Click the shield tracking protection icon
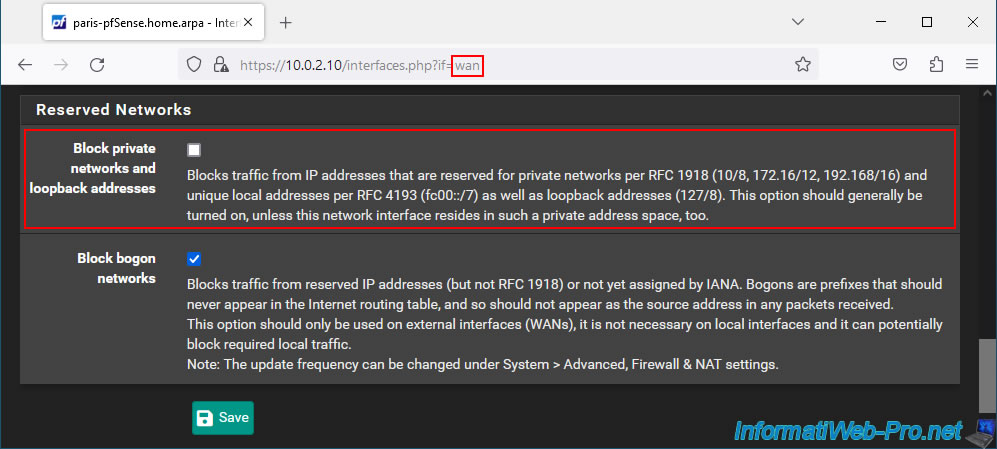Image resolution: width=997 pixels, height=449 pixels. tap(194, 64)
